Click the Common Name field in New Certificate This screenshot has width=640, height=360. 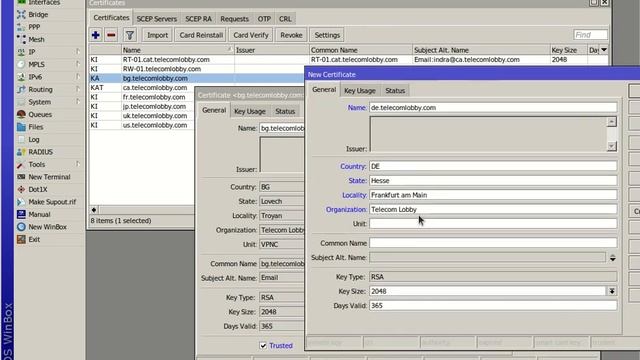(x=493, y=243)
